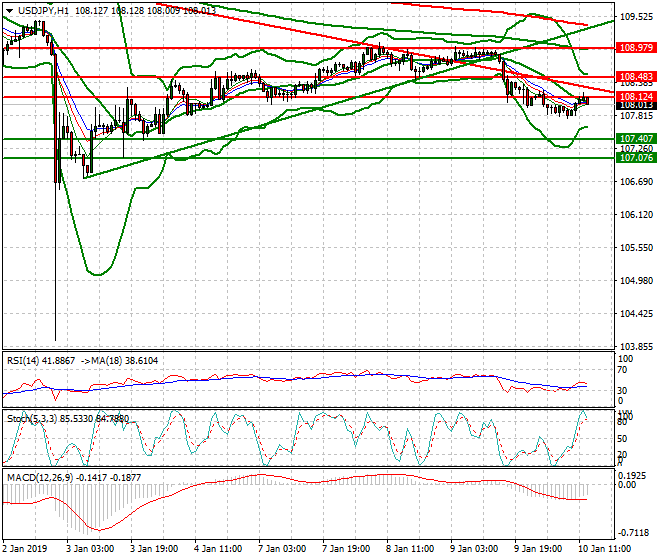Select the green 107.407 support price tag
This screenshot has height=560, width=660.
point(636,138)
